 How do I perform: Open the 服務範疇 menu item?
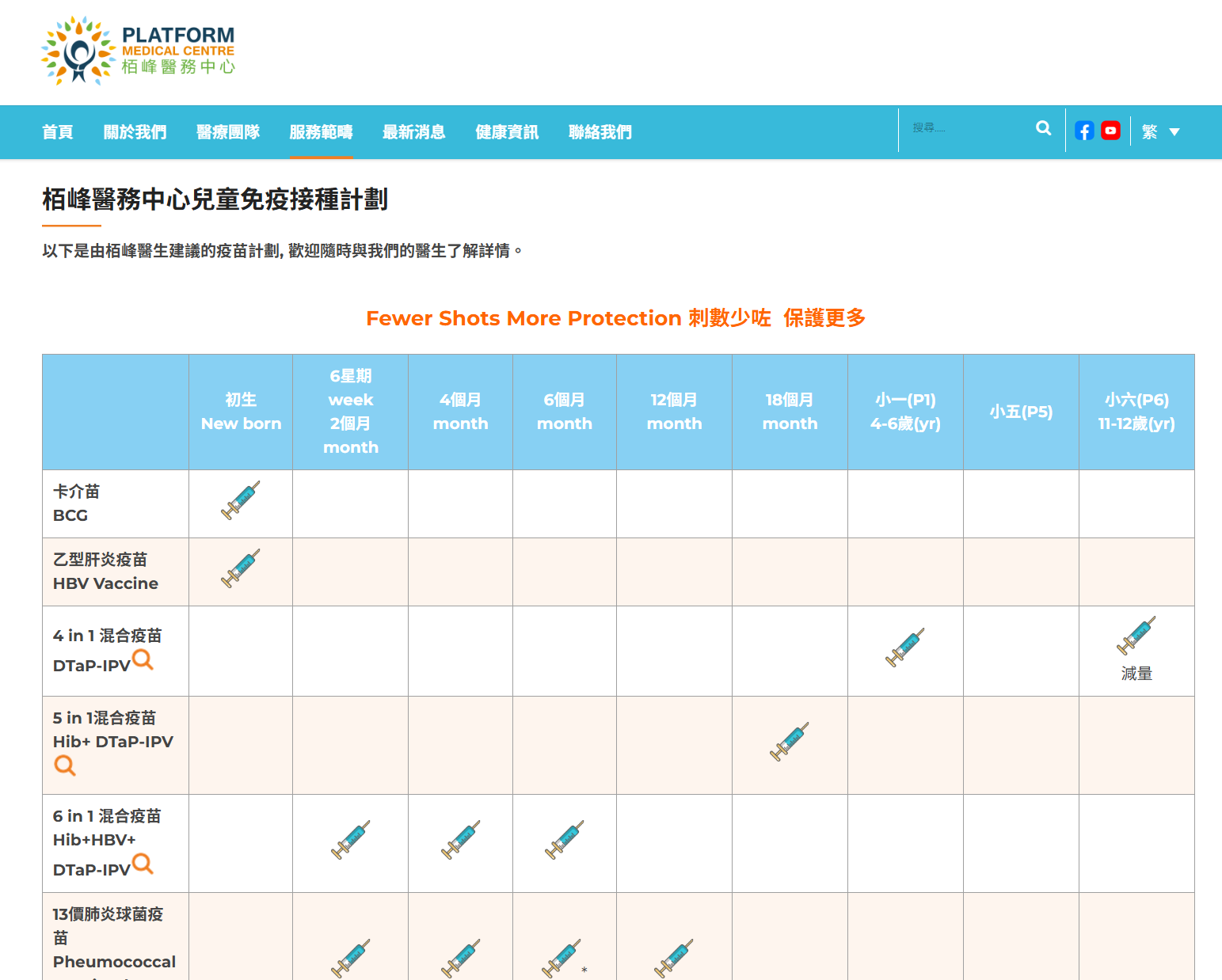321,132
